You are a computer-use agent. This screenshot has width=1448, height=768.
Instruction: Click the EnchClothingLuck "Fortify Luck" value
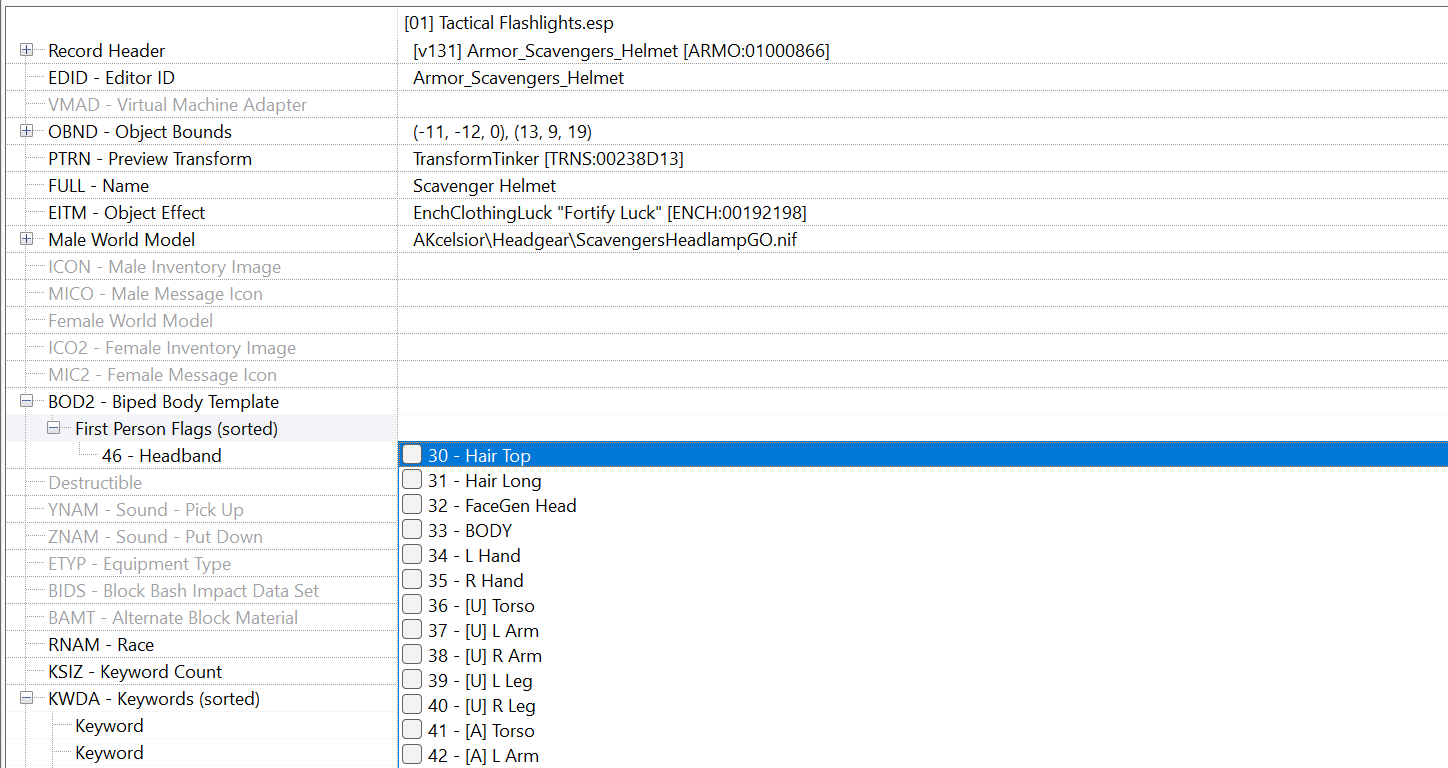pos(609,212)
